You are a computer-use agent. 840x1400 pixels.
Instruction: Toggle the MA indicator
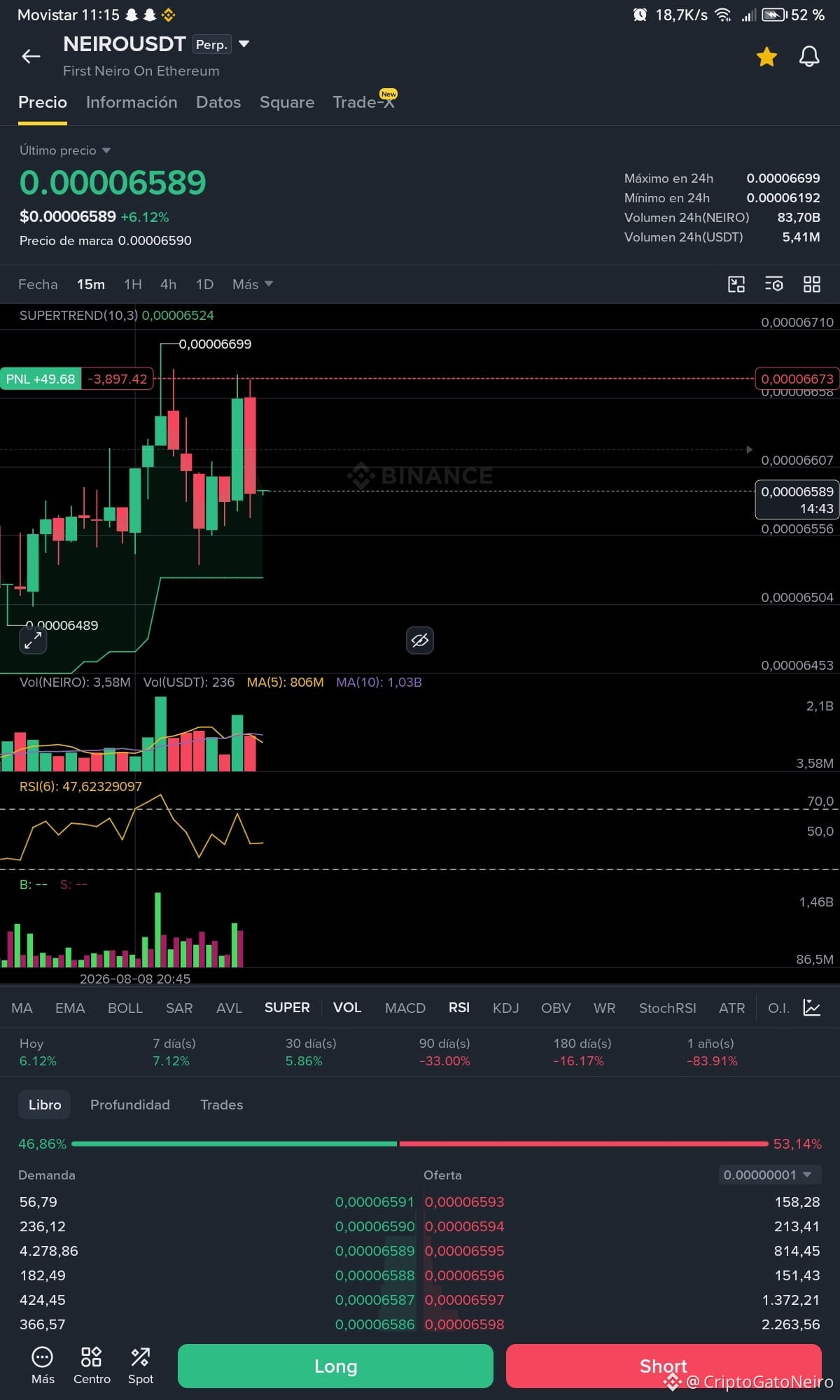click(22, 1008)
